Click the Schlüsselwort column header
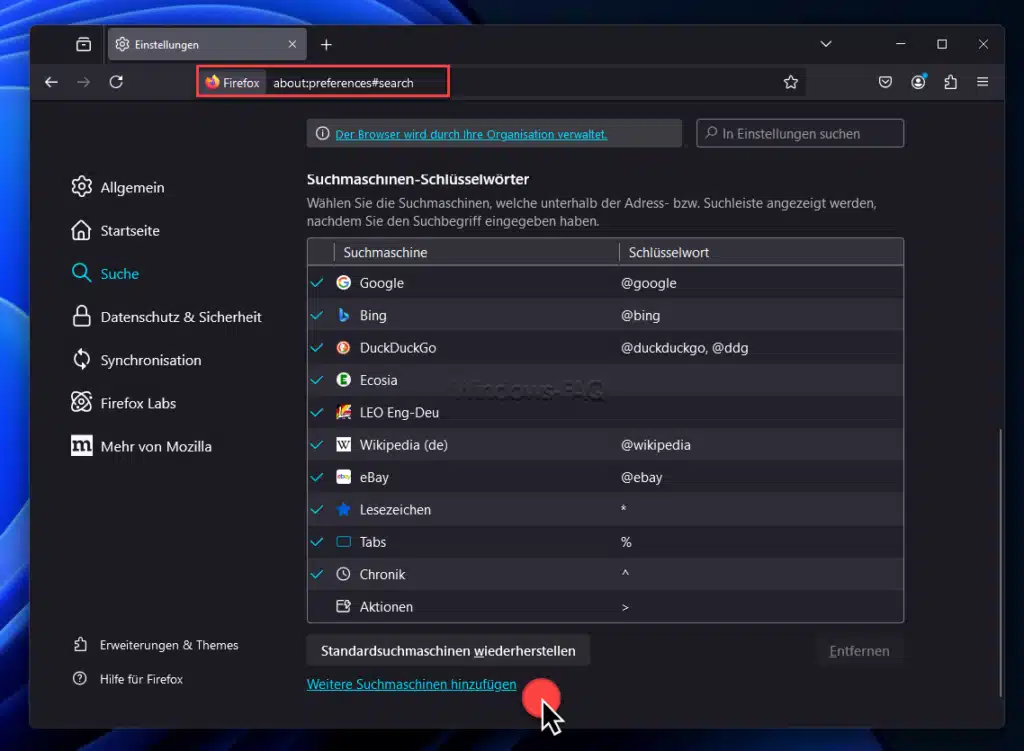Viewport: 1024px width, 751px height. coord(761,252)
